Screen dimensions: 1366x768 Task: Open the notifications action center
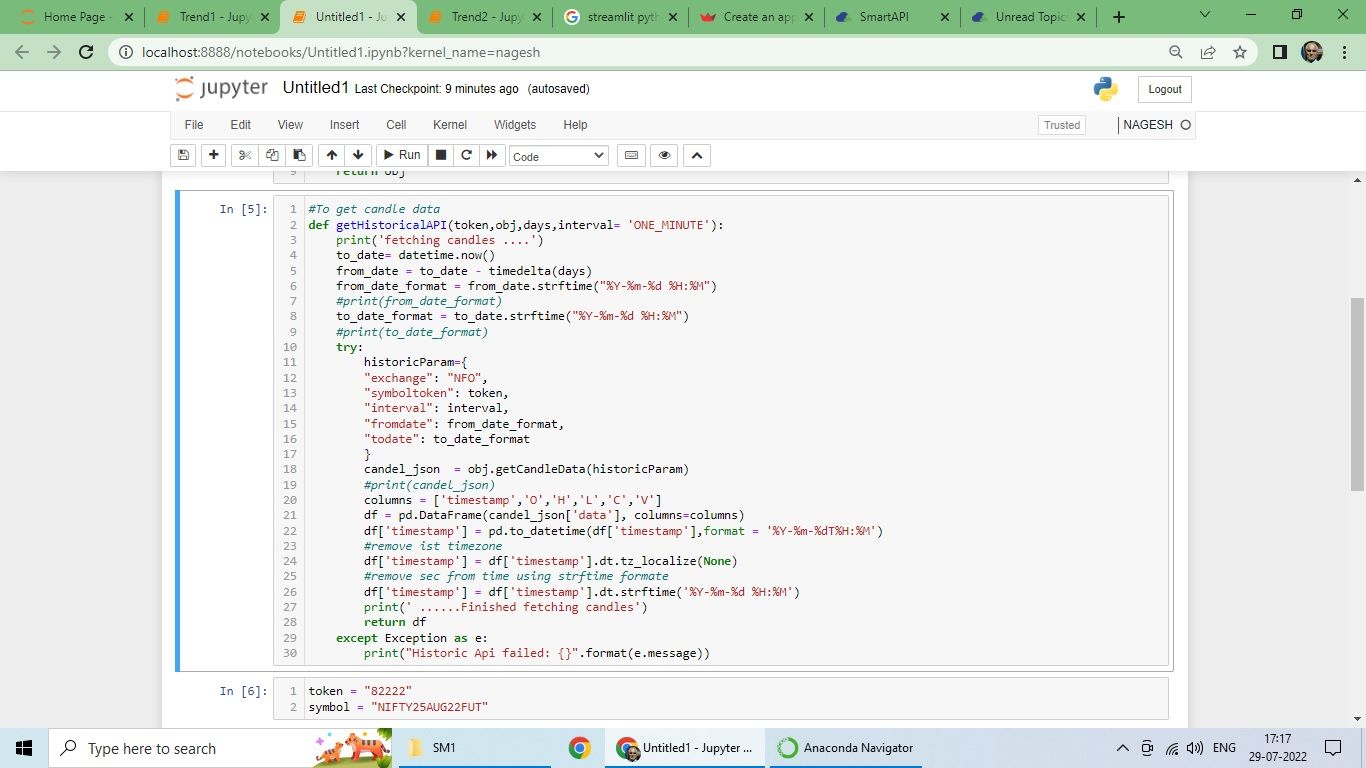[1333, 748]
